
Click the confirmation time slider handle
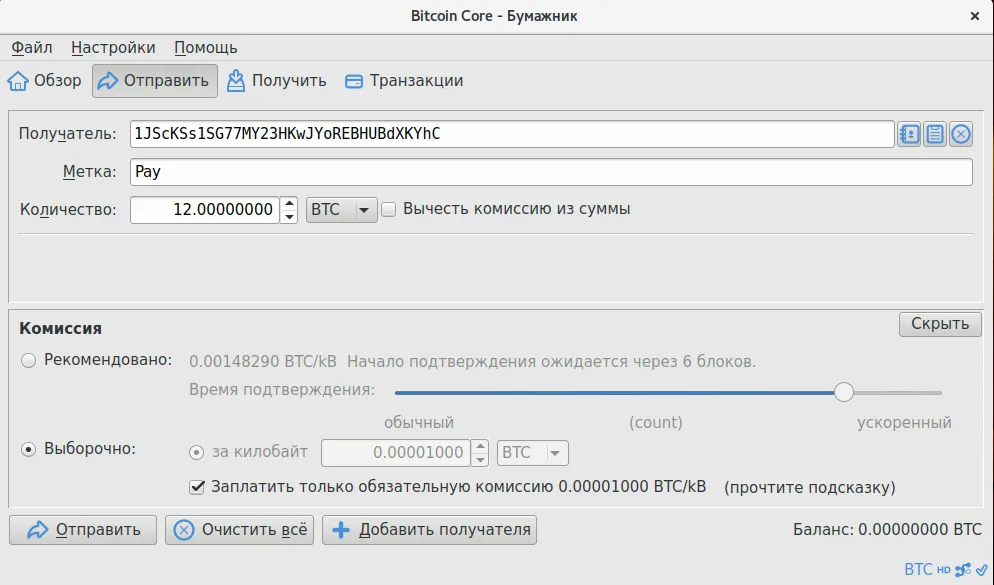[844, 392]
